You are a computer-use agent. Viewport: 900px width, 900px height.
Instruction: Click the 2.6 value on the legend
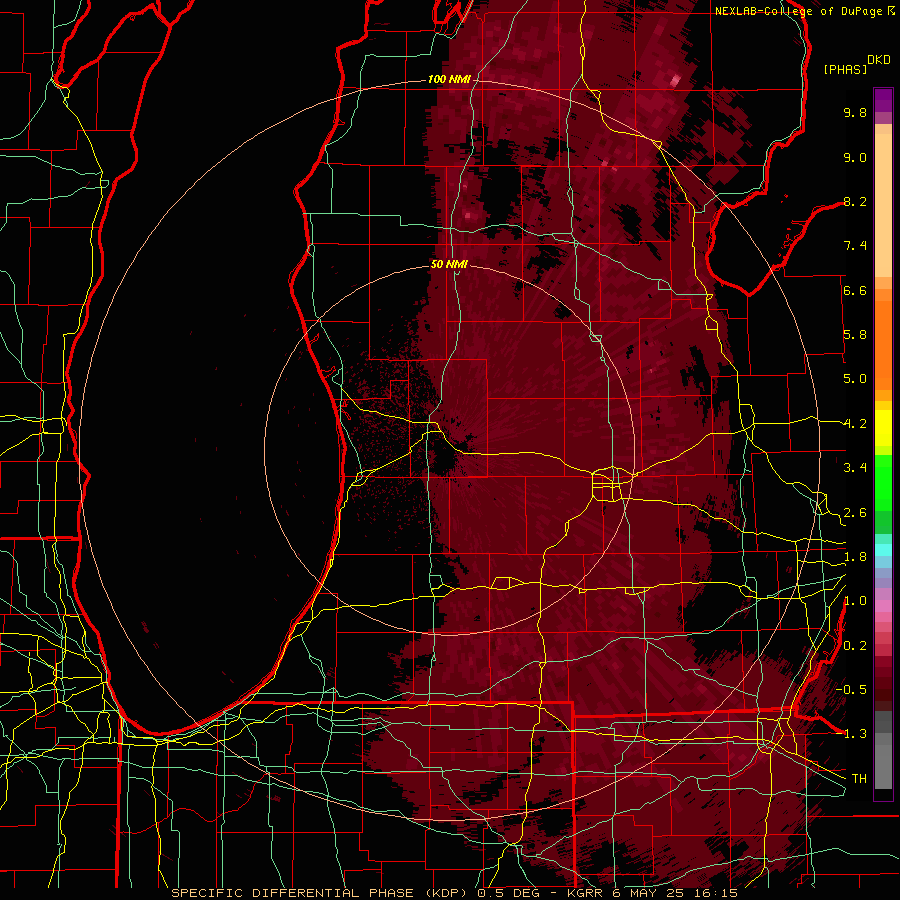tap(855, 513)
